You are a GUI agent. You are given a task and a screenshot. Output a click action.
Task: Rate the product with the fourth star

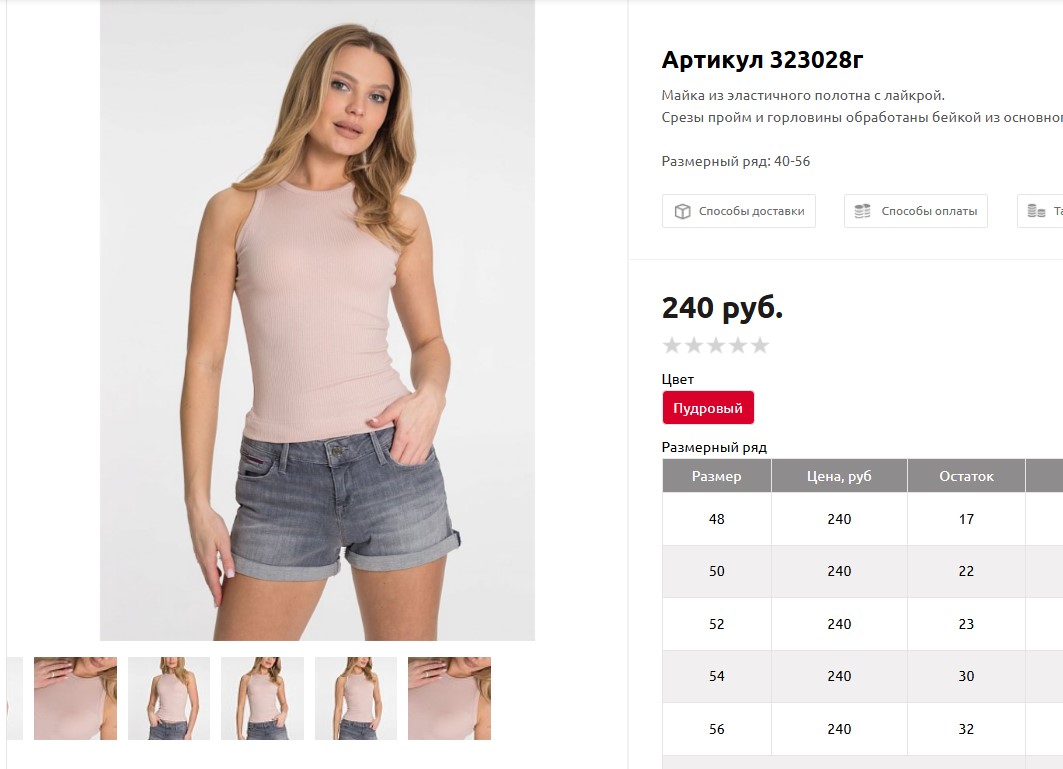coord(738,346)
